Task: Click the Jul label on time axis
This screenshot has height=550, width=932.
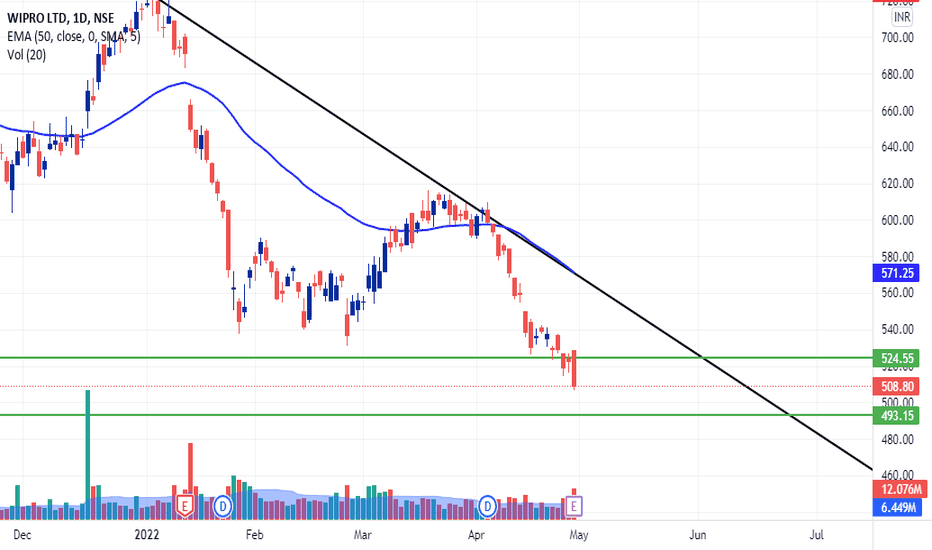Action: [x=817, y=535]
